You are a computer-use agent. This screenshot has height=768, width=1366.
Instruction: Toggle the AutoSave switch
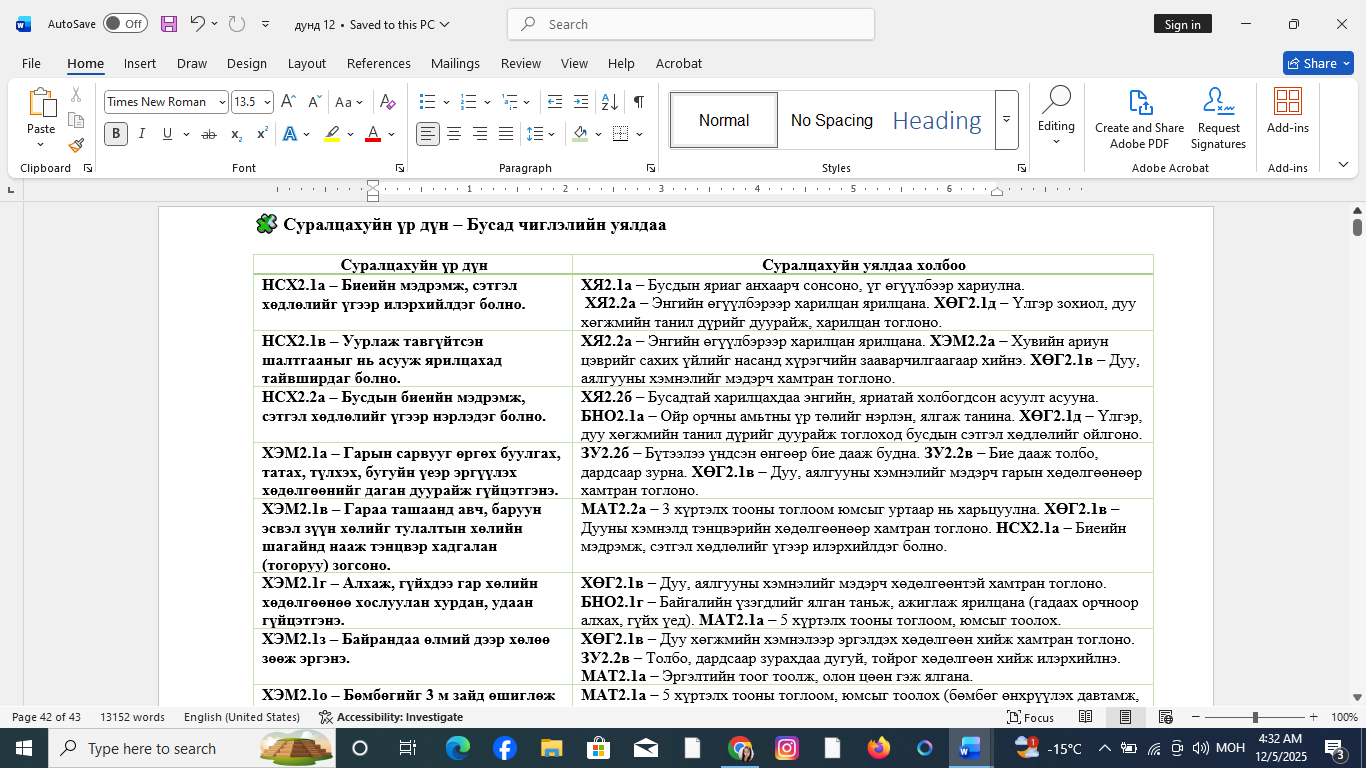125,24
